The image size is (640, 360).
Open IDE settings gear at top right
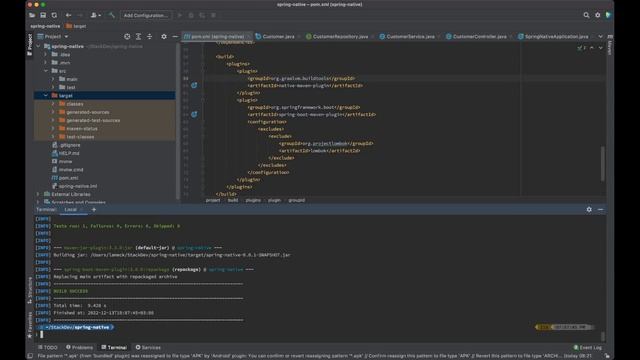point(598,15)
